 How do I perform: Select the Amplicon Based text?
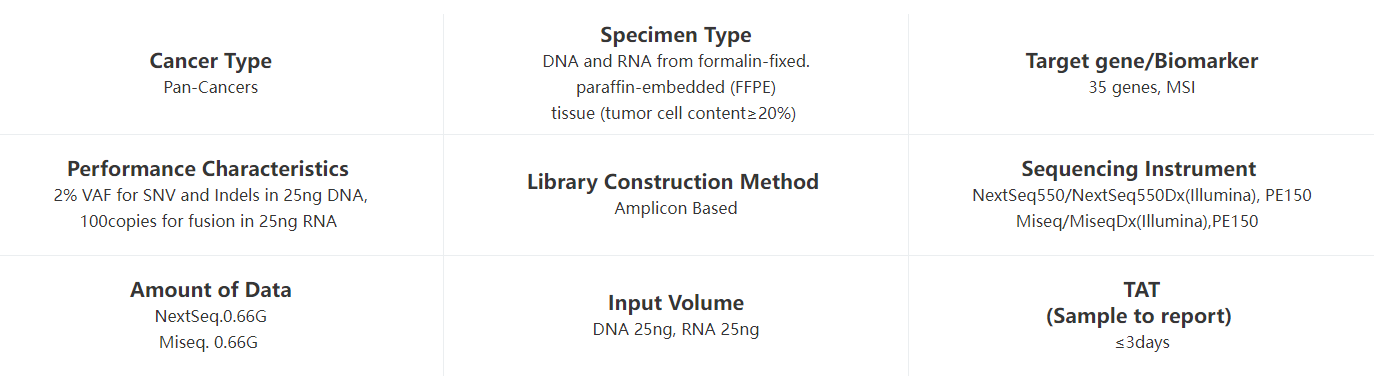[x=675, y=208]
